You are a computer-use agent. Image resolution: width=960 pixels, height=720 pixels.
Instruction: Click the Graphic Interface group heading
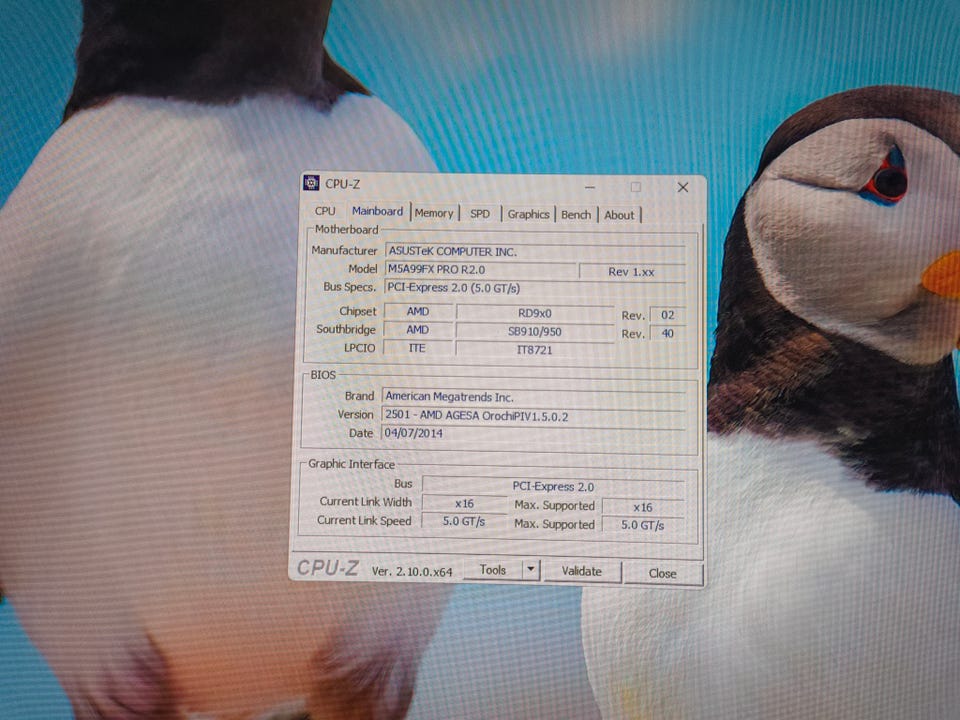351,463
